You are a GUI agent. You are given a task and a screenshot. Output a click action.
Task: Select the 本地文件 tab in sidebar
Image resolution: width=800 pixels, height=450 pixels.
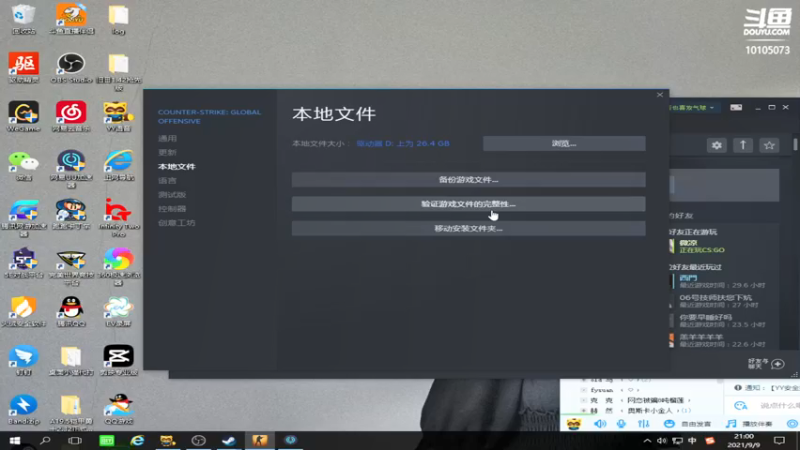point(177,167)
